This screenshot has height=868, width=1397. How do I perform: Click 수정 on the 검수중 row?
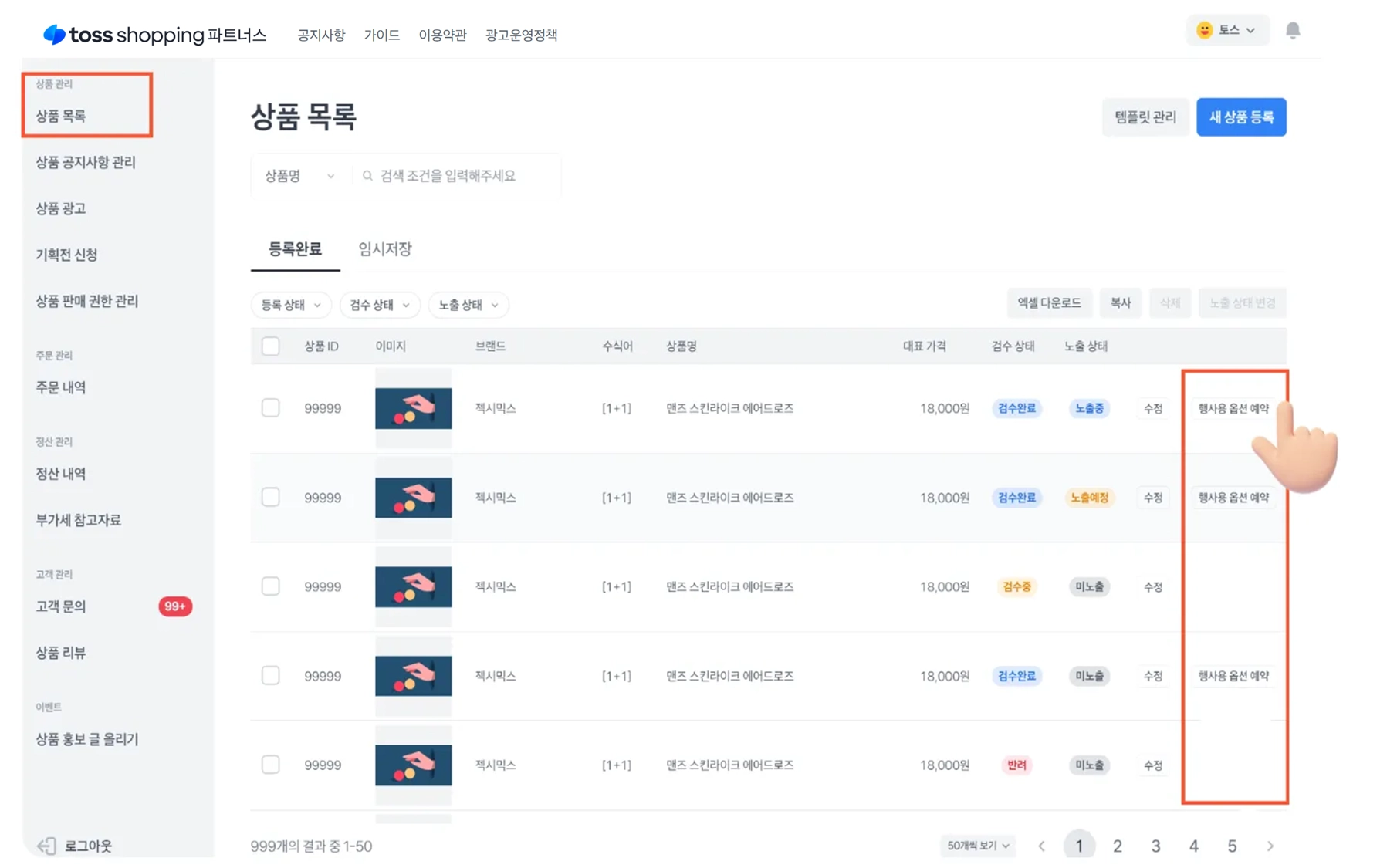1153,587
